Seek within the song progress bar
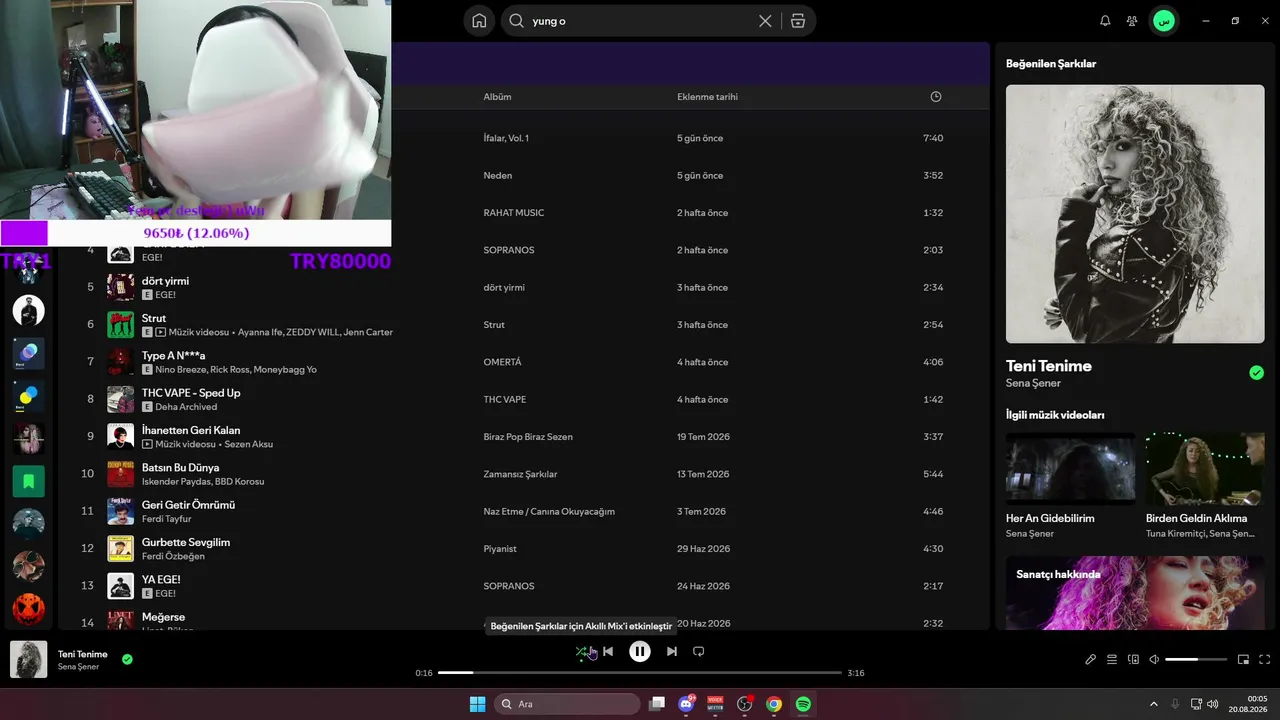This screenshot has width=1280, height=720. tap(640, 673)
